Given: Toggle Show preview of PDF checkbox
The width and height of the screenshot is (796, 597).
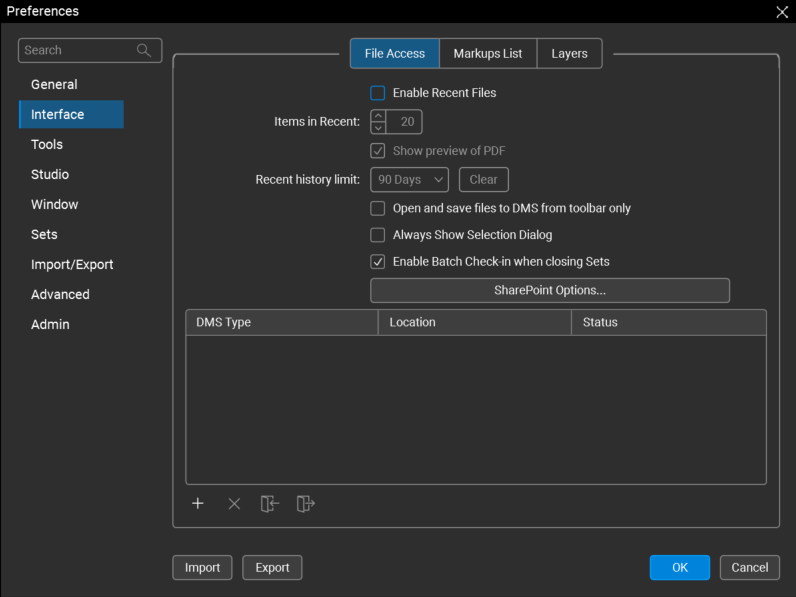Looking at the screenshot, I should [378, 151].
